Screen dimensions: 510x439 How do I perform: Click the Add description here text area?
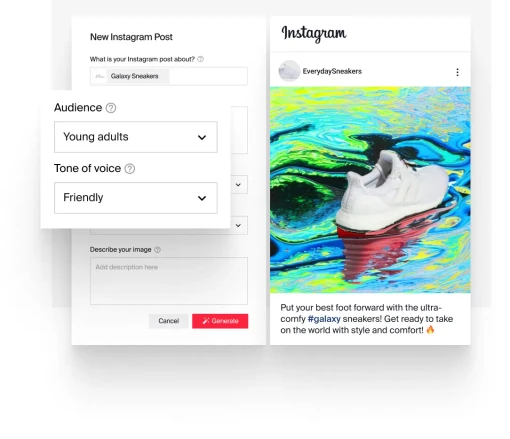[x=169, y=281]
